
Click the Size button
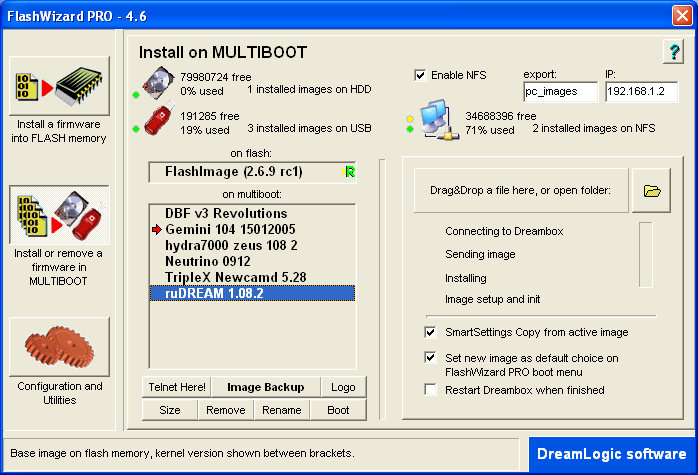pos(170,410)
